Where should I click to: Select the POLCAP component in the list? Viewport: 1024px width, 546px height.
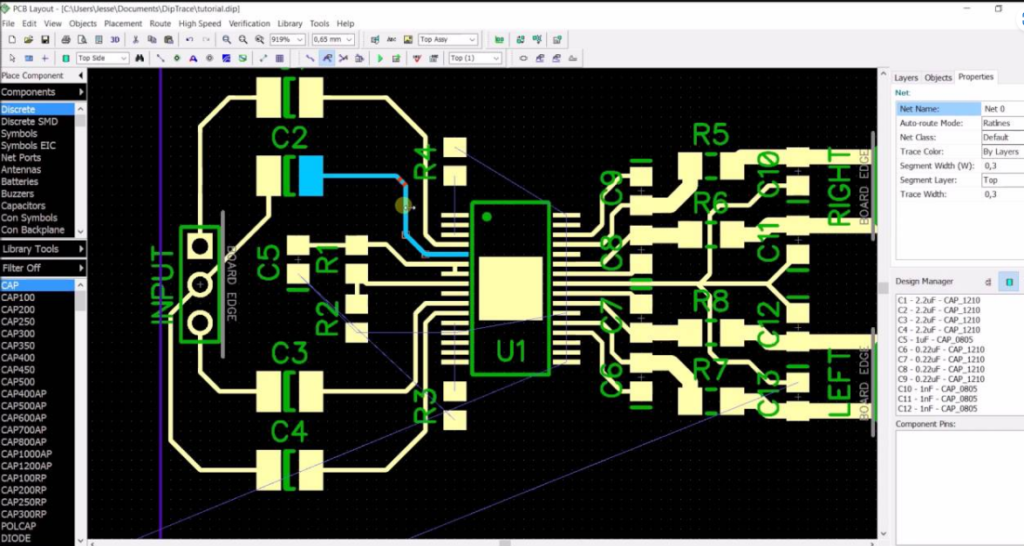point(18,525)
